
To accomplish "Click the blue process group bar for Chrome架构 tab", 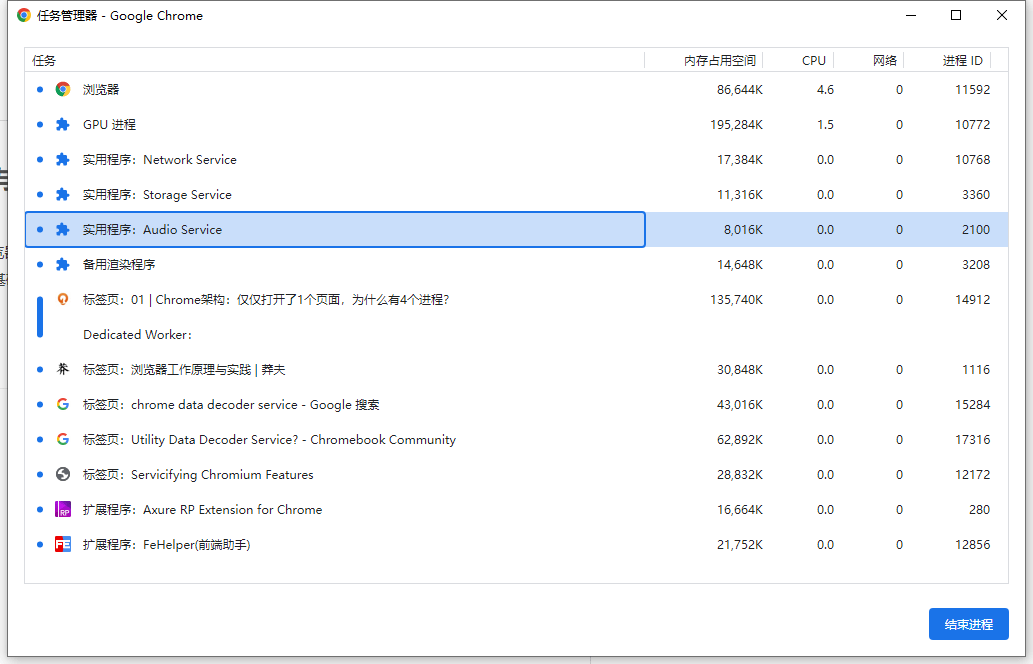I will click(40, 317).
